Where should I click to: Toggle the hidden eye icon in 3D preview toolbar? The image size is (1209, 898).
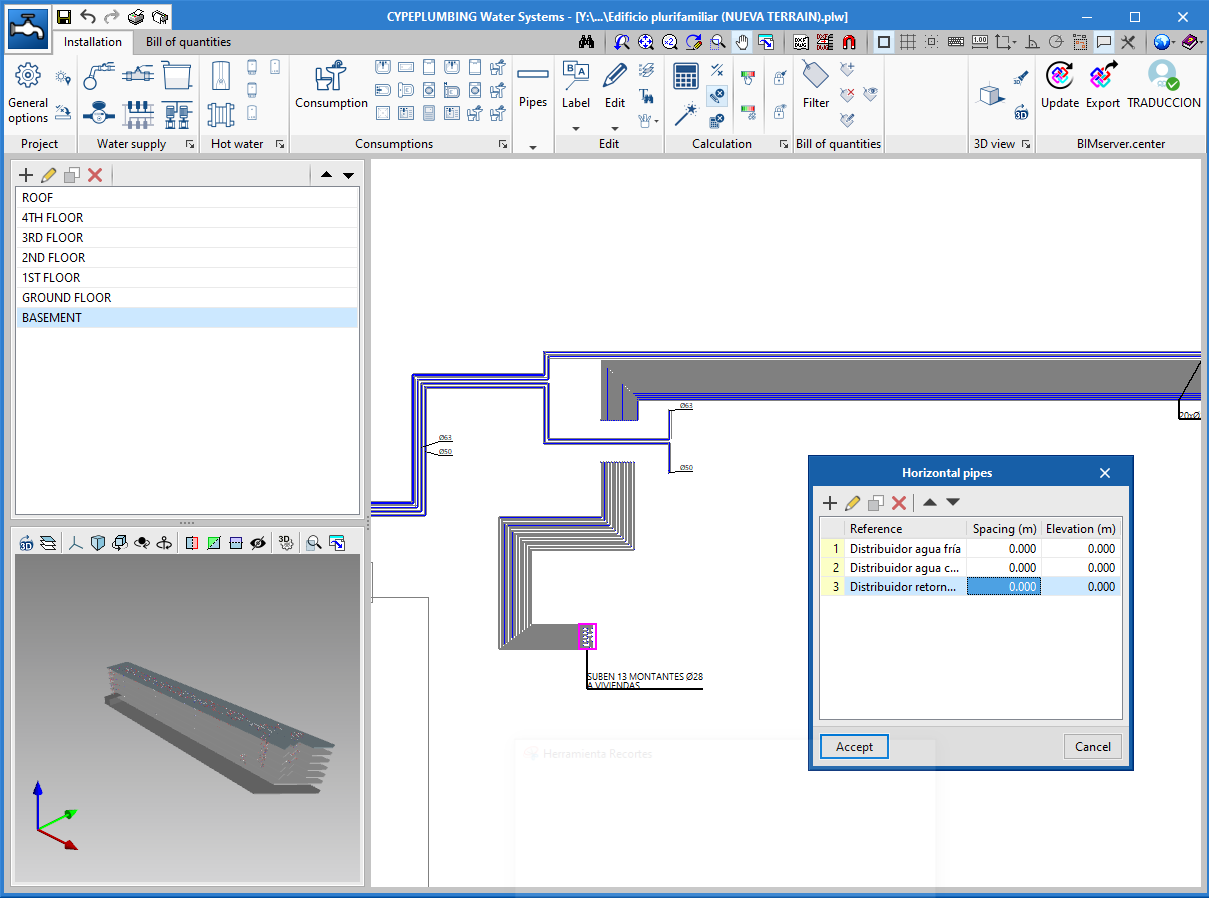(x=258, y=542)
